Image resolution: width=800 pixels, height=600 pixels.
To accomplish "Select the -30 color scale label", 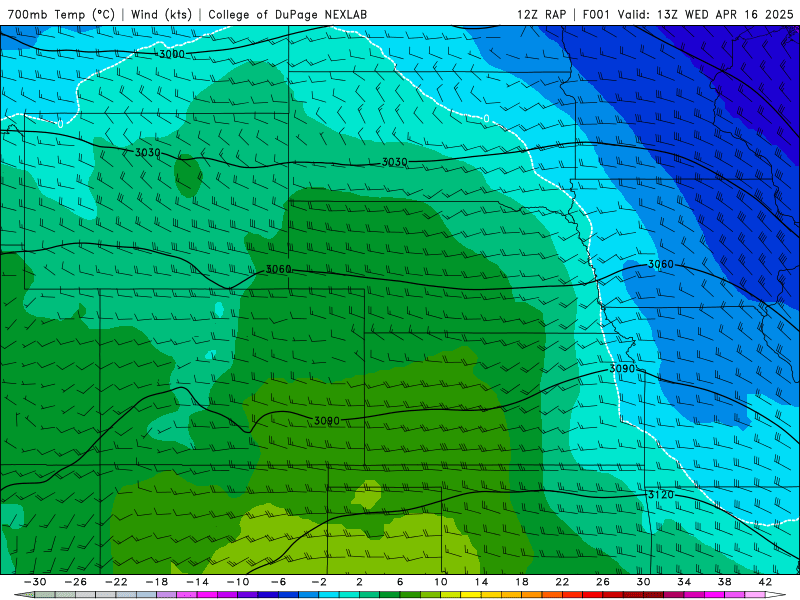I will [35, 582].
